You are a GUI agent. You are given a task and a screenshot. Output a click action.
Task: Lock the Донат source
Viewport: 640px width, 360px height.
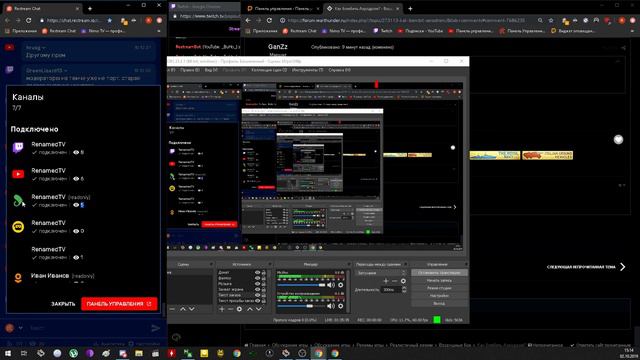tap(264, 272)
